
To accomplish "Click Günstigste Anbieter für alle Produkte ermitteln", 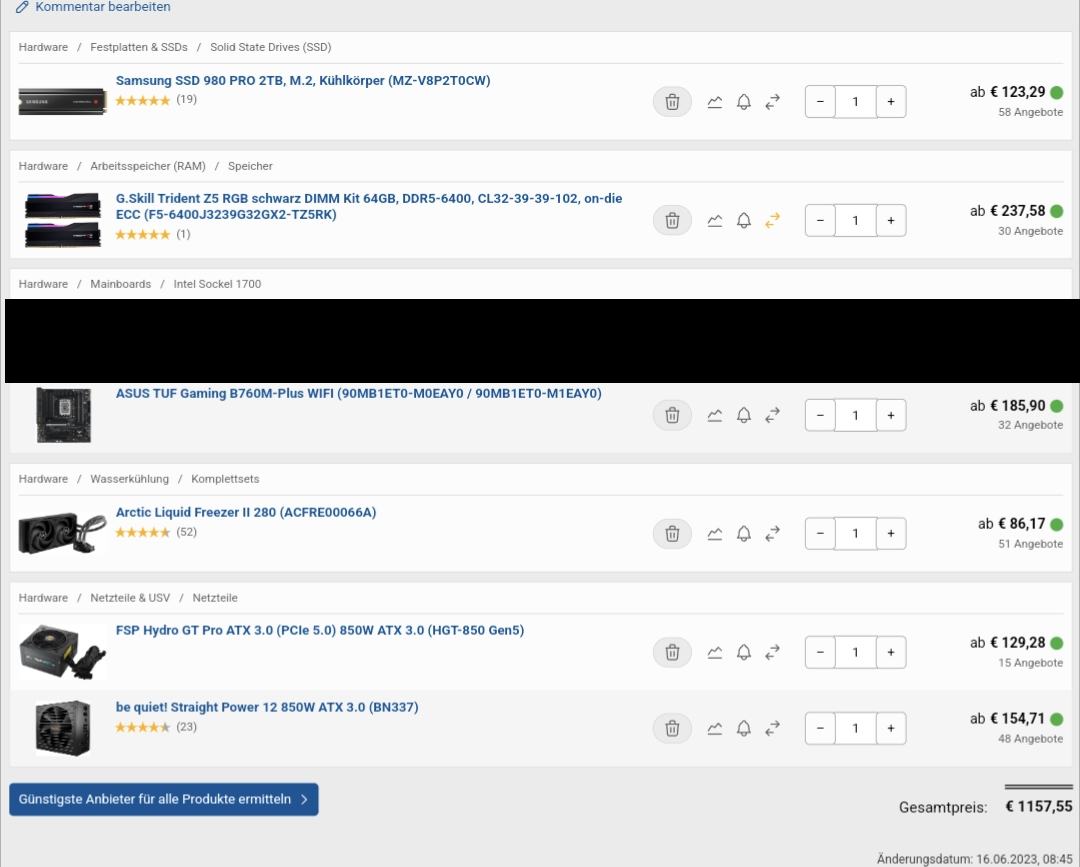I will pos(164,800).
